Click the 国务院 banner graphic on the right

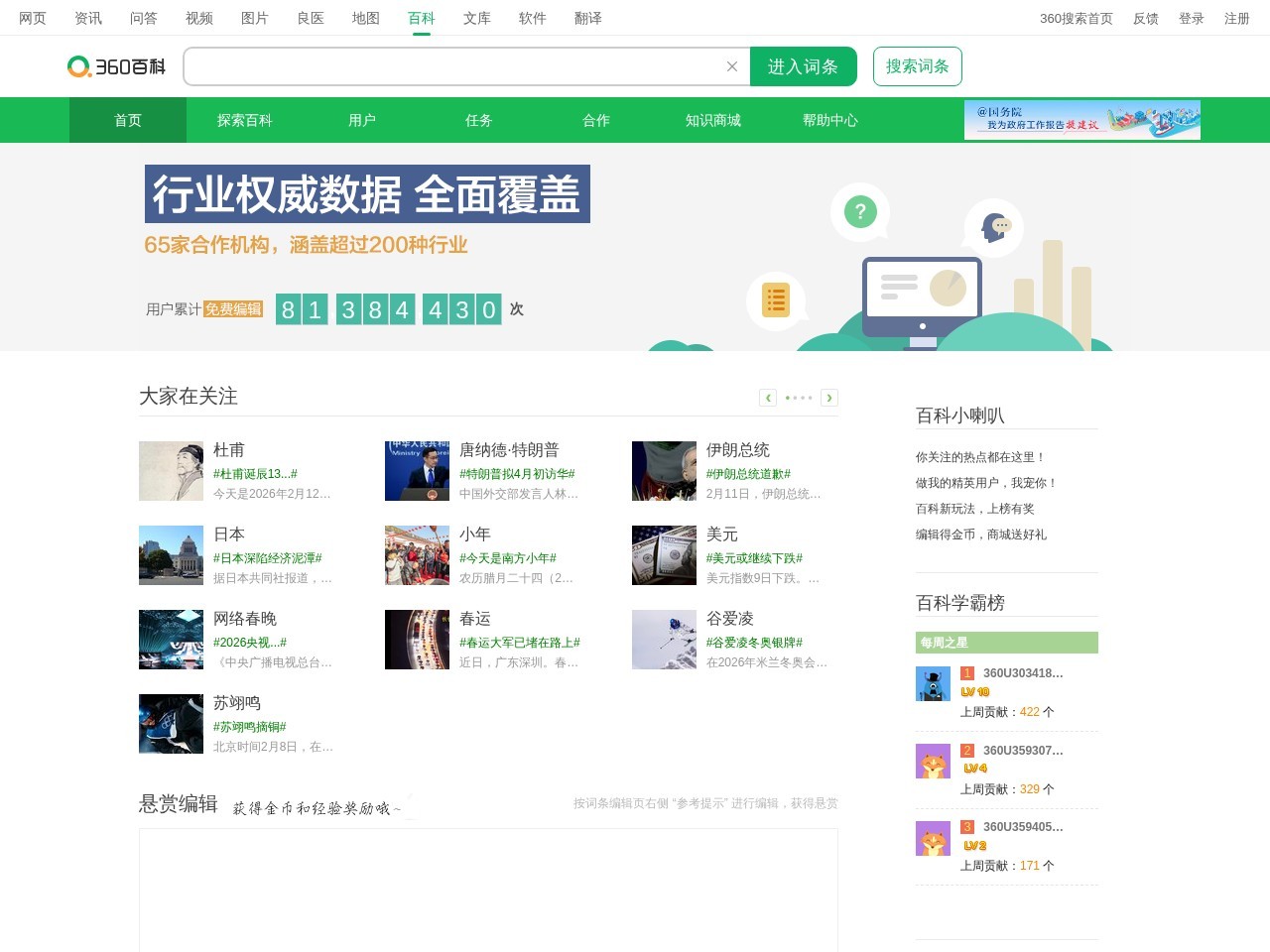click(x=1081, y=119)
